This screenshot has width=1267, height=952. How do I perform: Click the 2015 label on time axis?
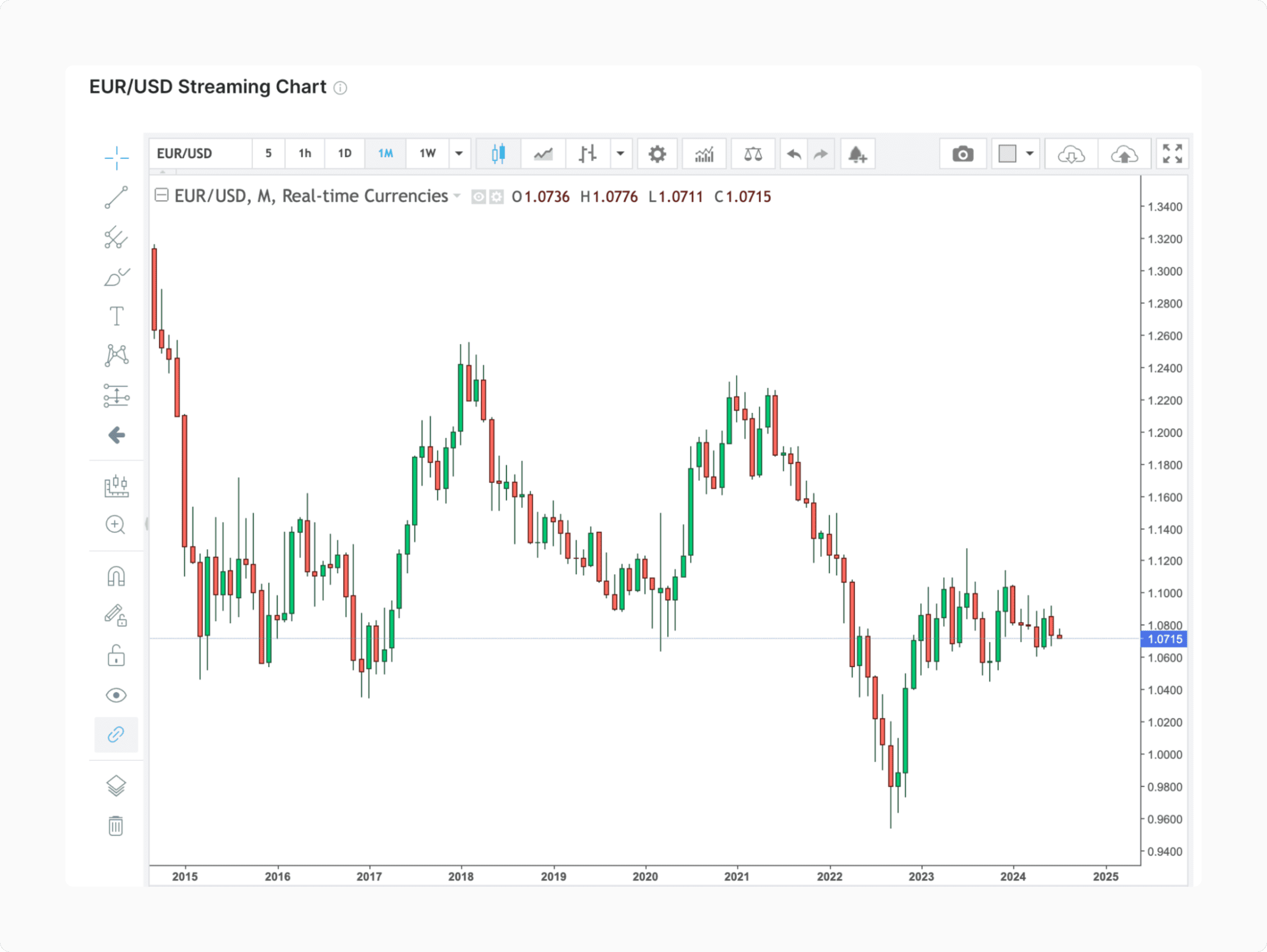[185, 877]
